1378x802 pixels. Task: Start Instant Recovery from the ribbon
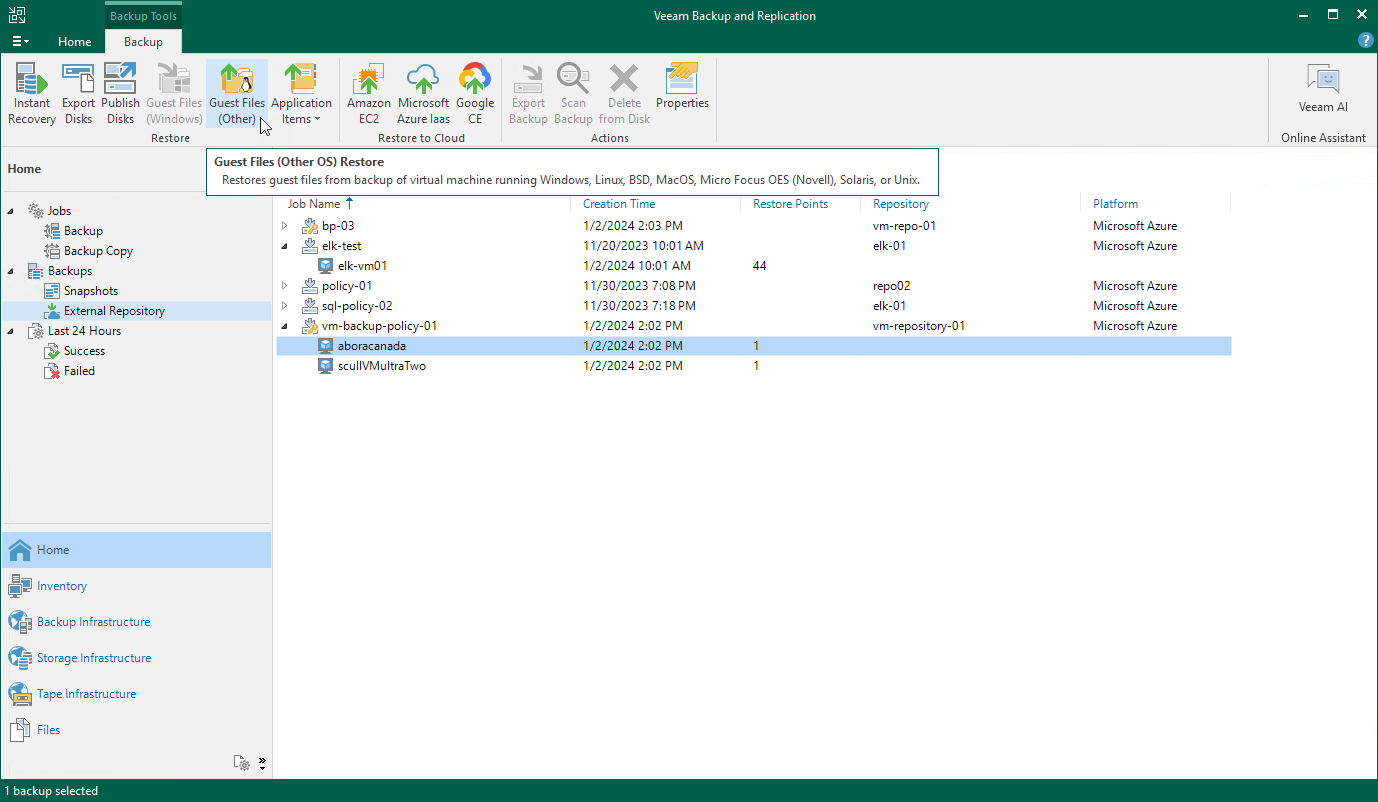click(x=32, y=94)
